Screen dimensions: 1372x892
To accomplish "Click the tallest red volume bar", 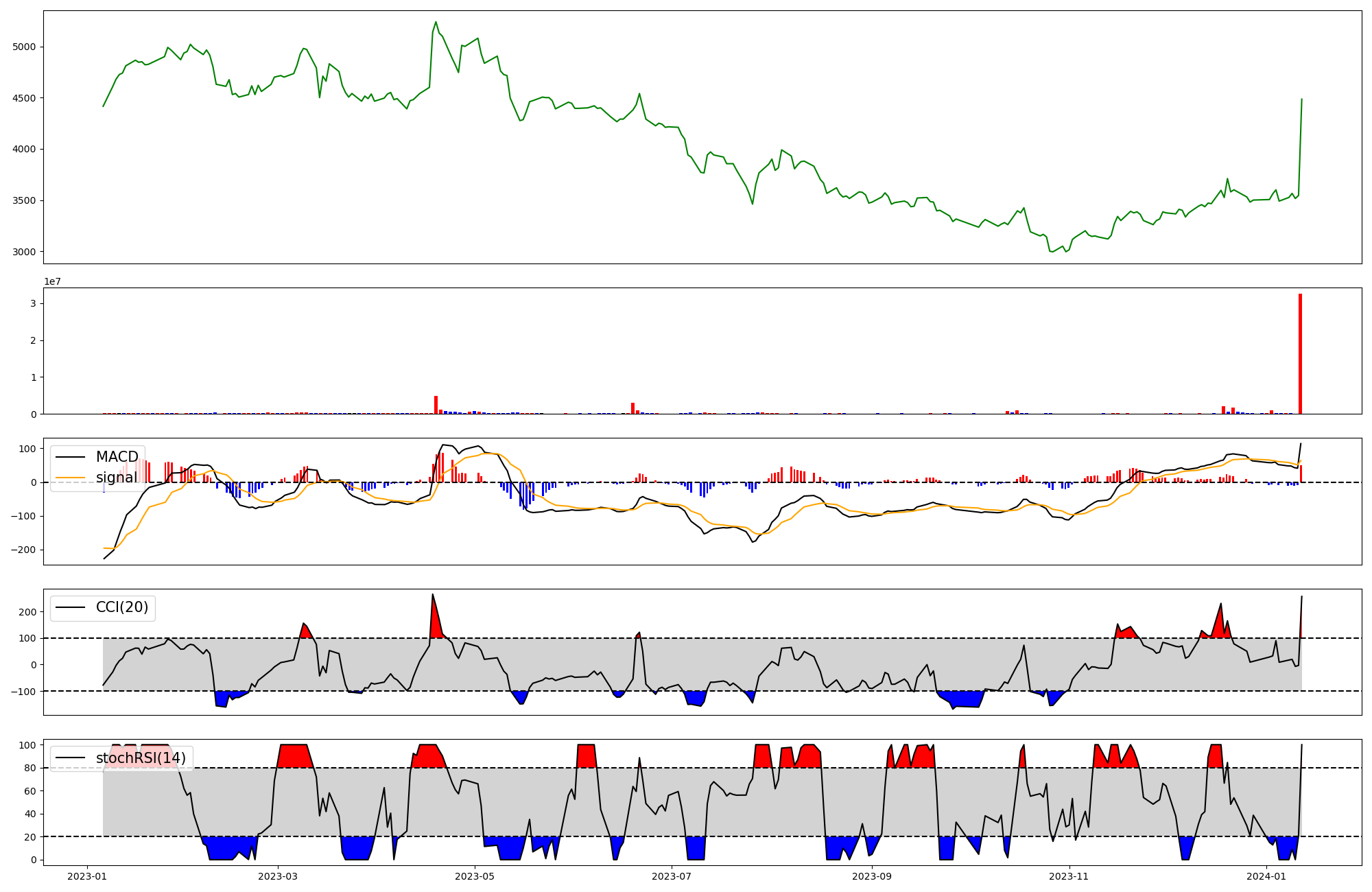I will (x=1300, y=354).
